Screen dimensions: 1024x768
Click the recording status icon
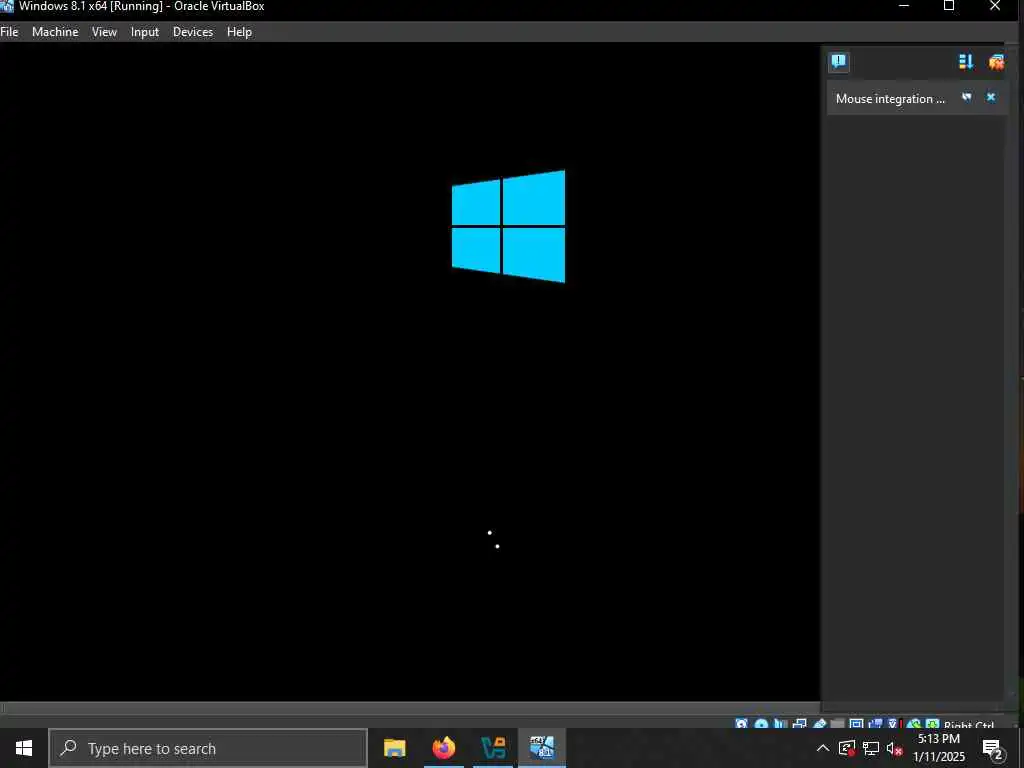pyautogui.click(x=875, y=724)
